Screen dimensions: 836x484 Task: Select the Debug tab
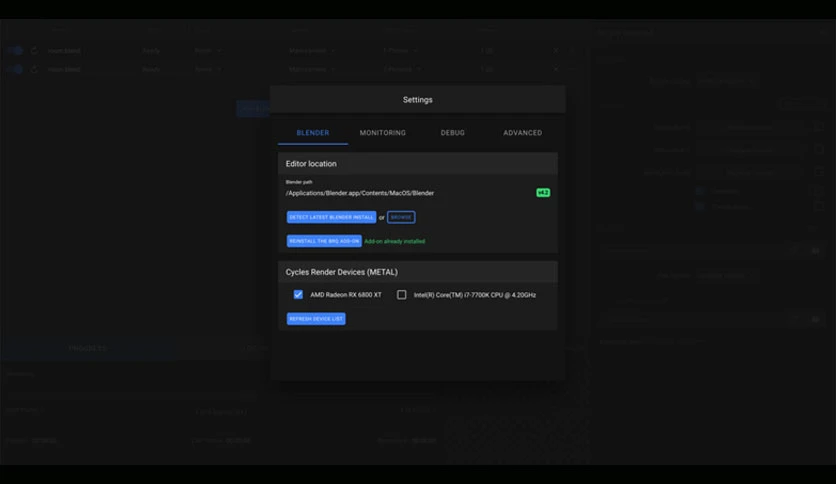(x=453, y=133)
